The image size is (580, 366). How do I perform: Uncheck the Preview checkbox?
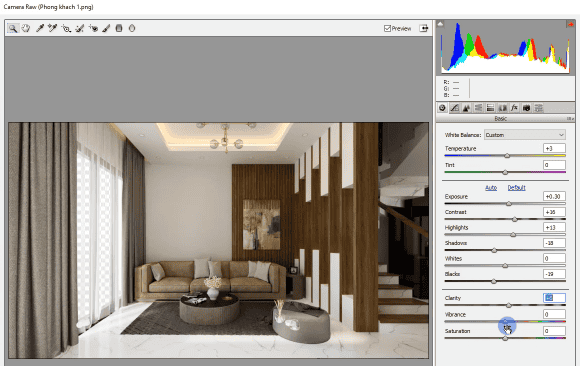(x=387, y=28)
